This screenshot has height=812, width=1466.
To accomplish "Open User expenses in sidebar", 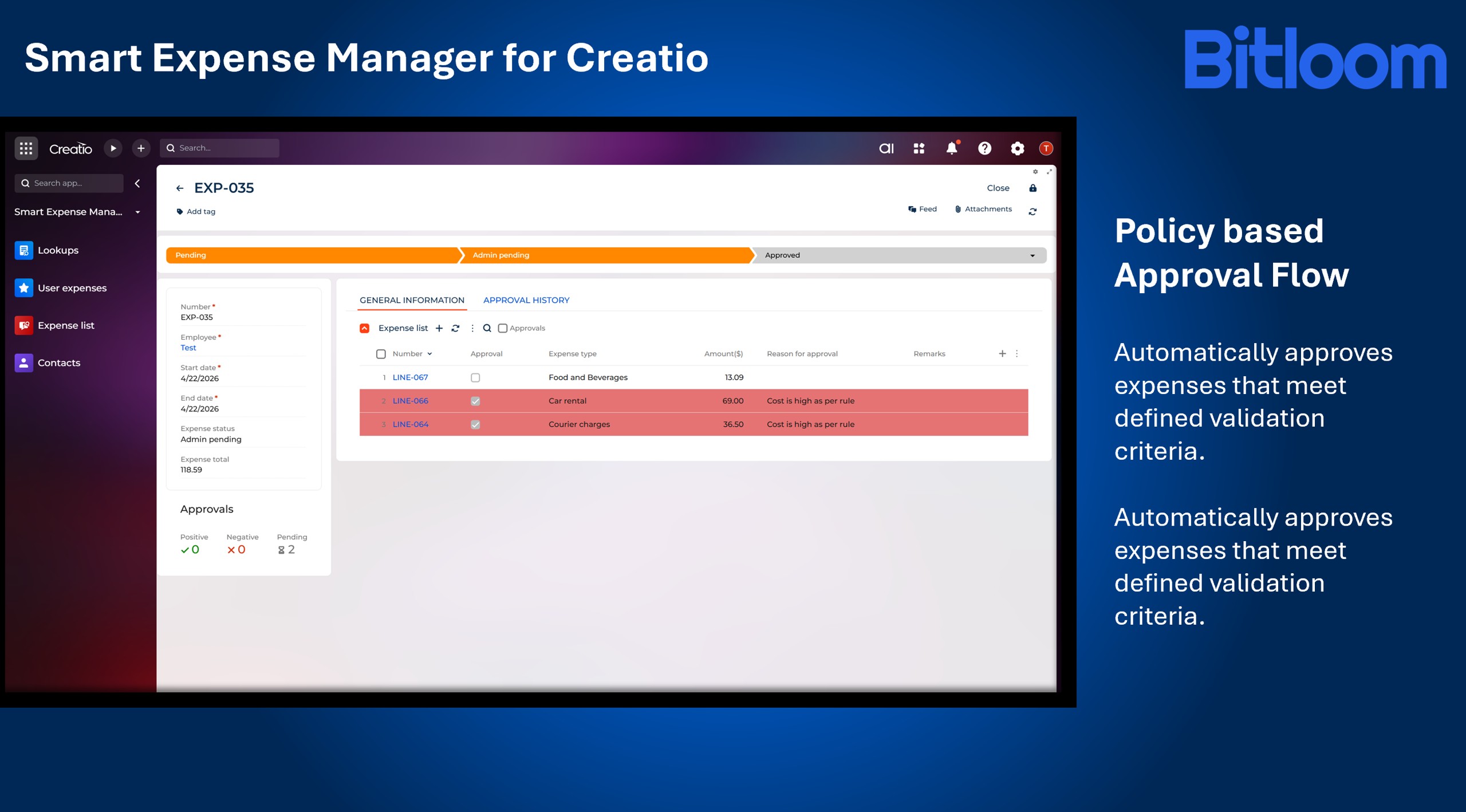I will point(72,288).
